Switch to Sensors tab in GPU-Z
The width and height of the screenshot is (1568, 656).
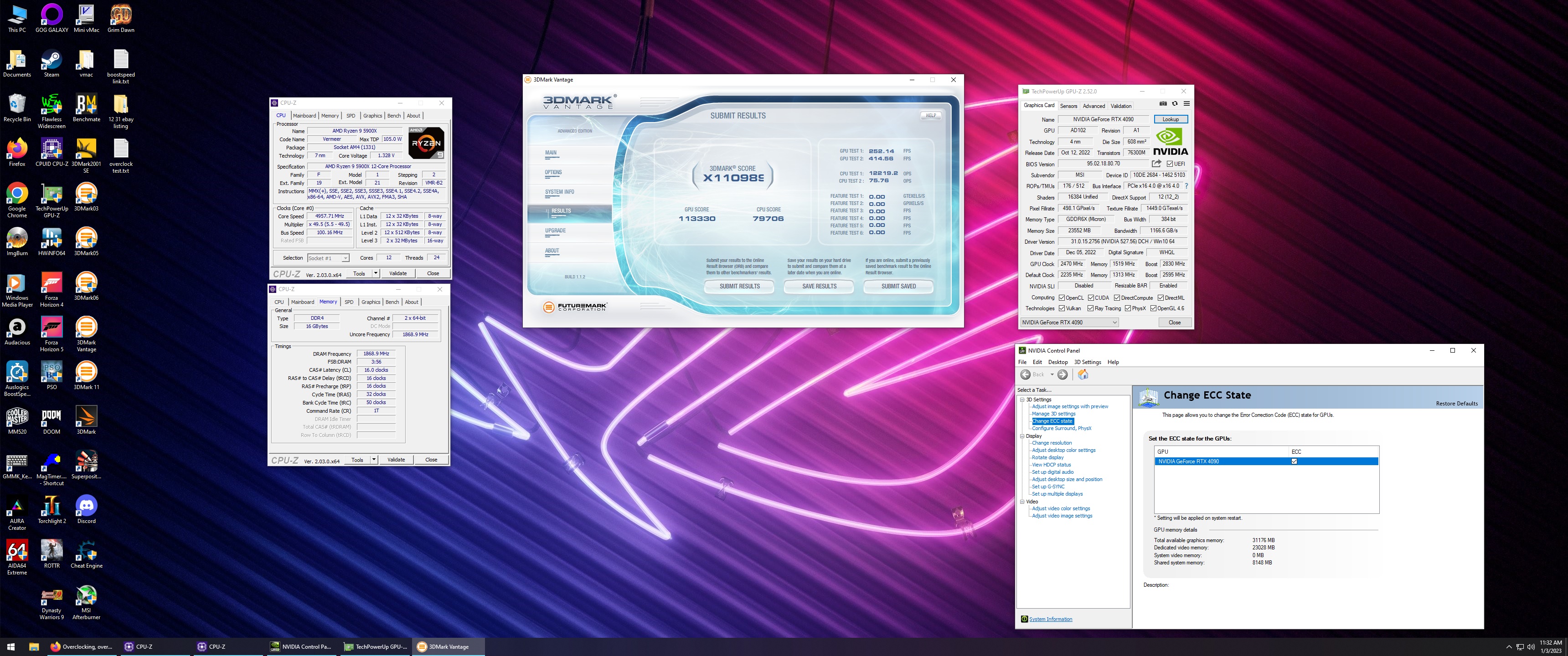[x=1068, y=106]
